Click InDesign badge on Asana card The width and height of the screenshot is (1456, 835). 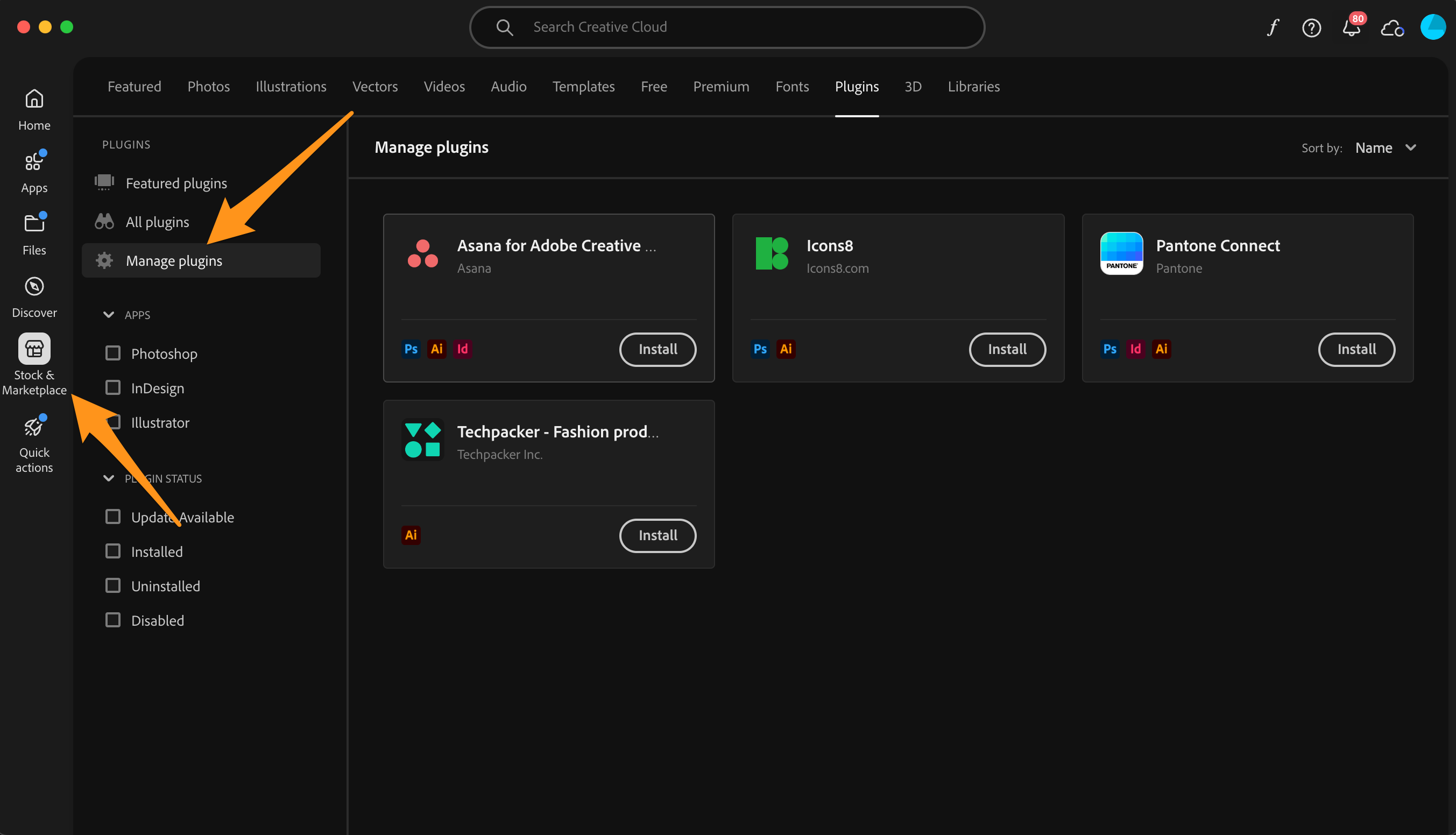[x=462, y=349]
